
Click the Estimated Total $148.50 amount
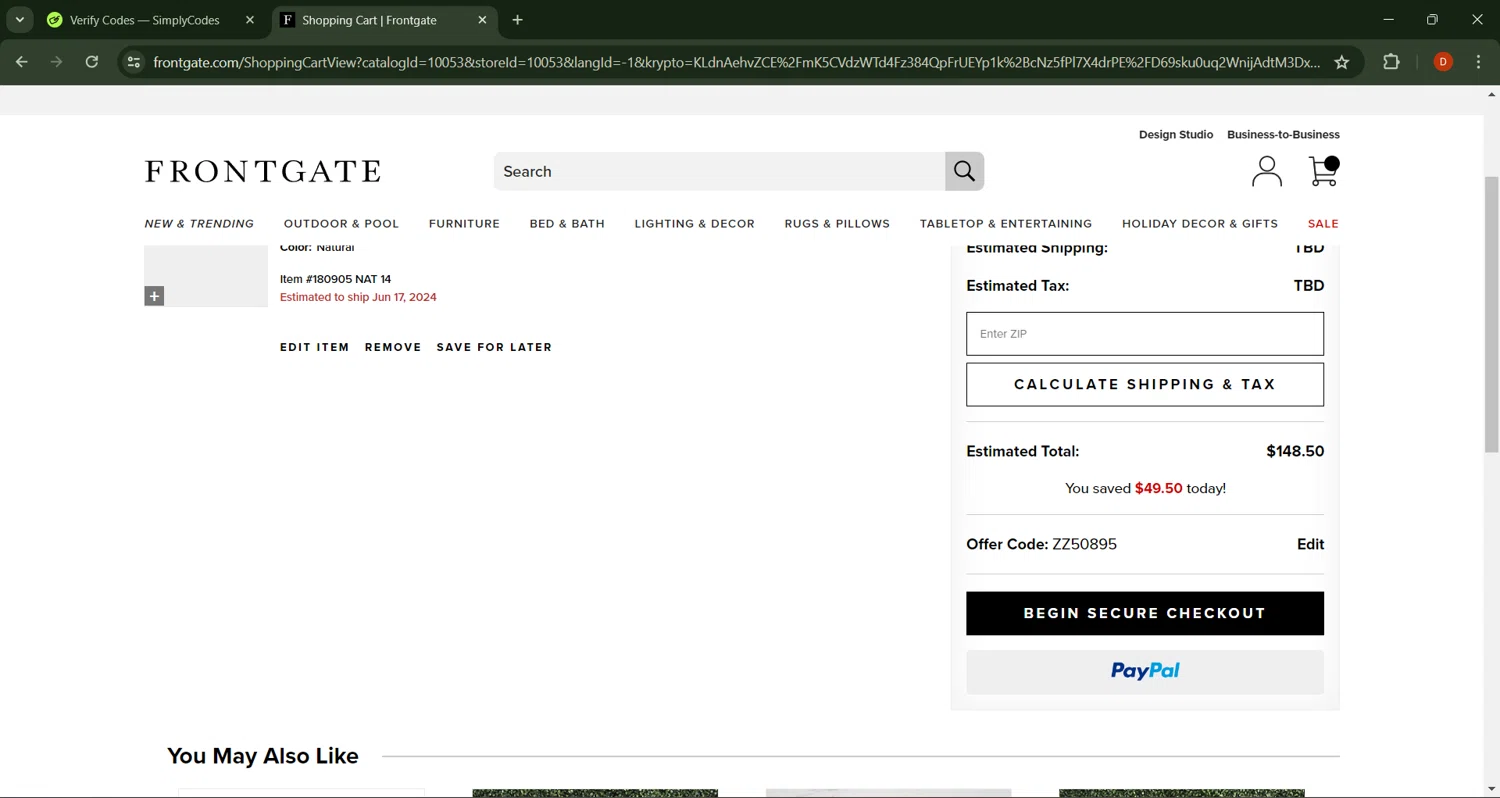[x=1295, y=451]
